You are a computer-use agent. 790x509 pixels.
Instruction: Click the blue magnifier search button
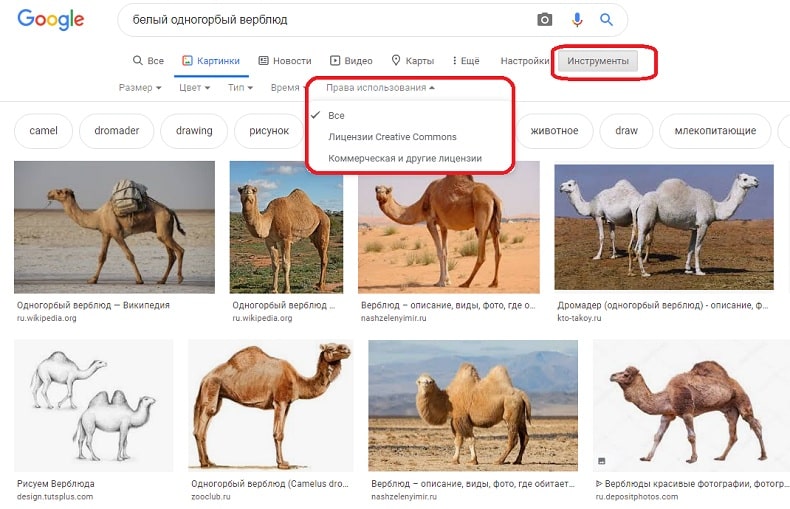click(x=606, y=20)
